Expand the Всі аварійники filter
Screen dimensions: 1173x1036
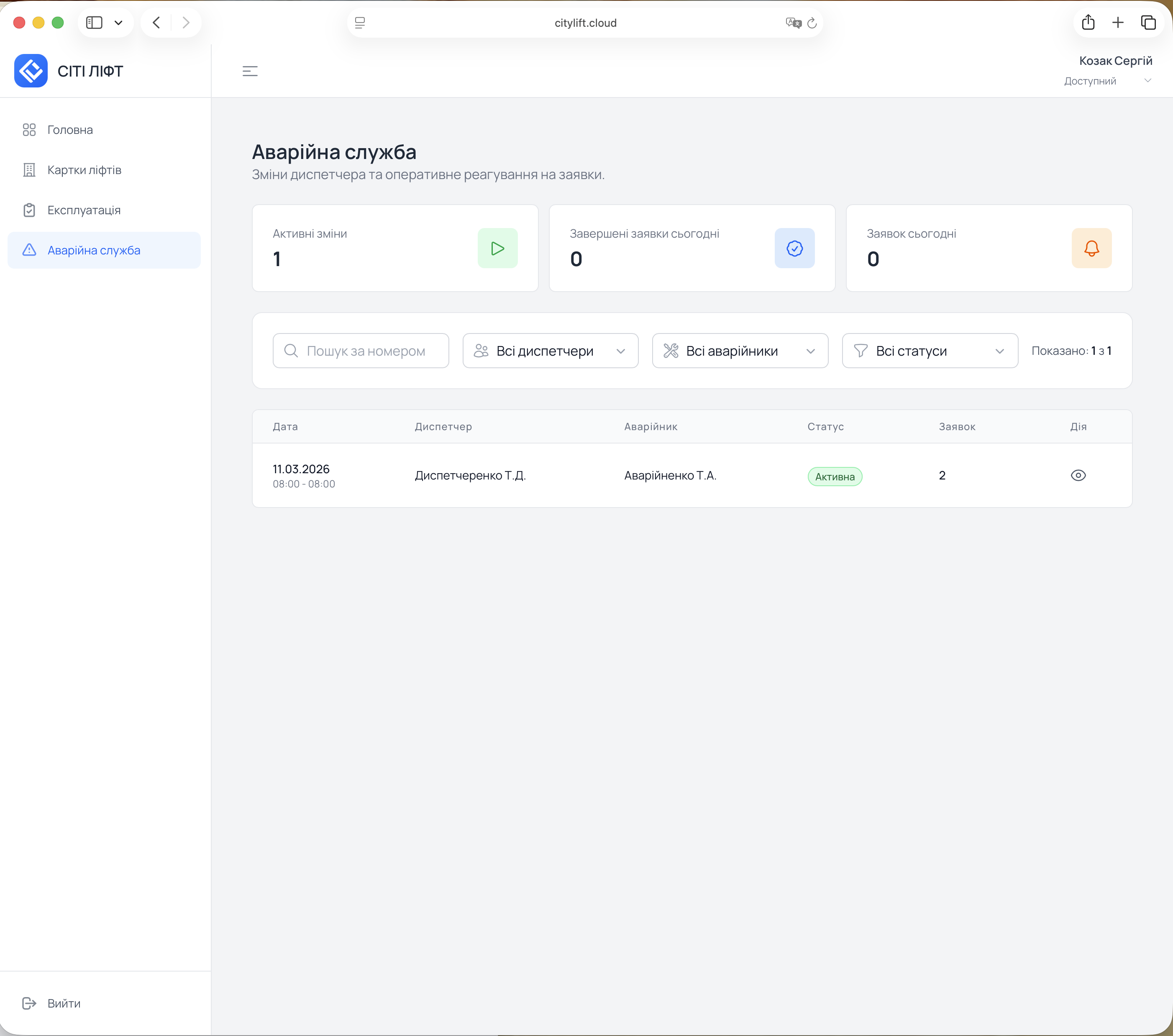(739, 351)
